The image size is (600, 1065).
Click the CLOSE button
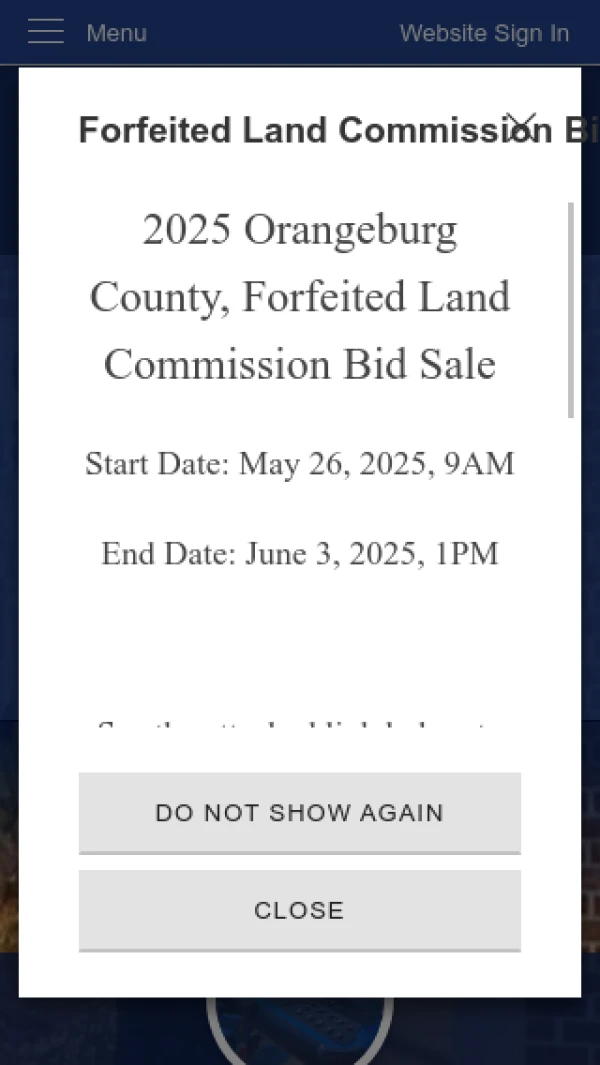tap(300, 911)
